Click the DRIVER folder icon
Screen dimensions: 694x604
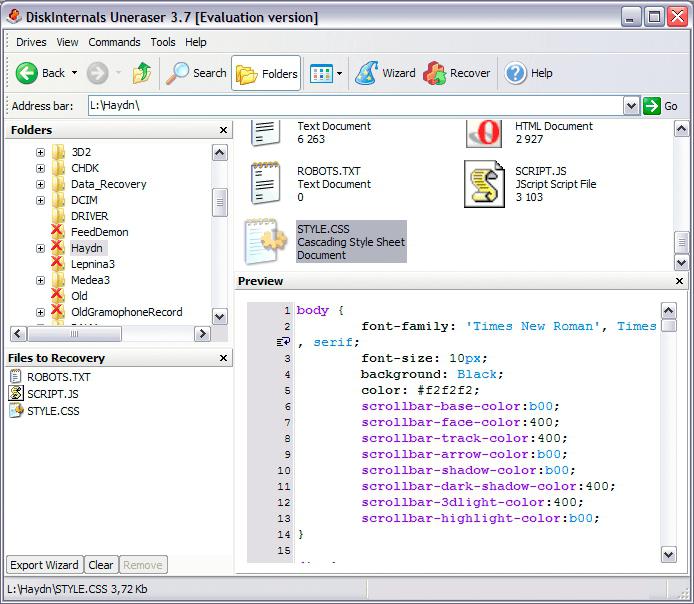tap(58, 216)
